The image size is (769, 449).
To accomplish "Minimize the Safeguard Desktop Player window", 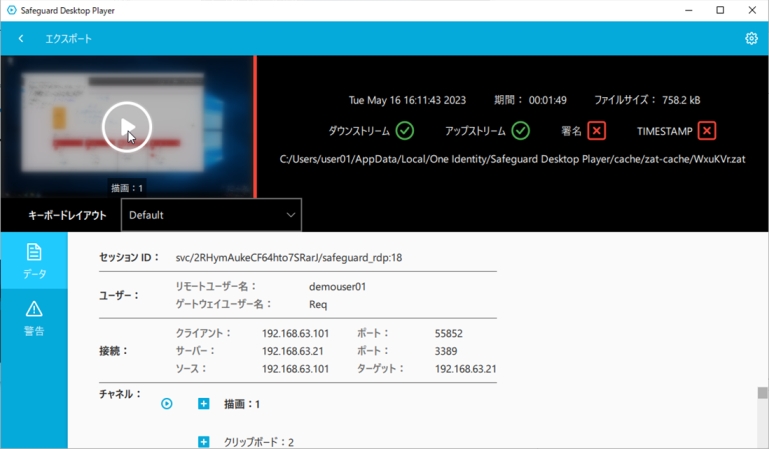I will (x=689, y=10).
